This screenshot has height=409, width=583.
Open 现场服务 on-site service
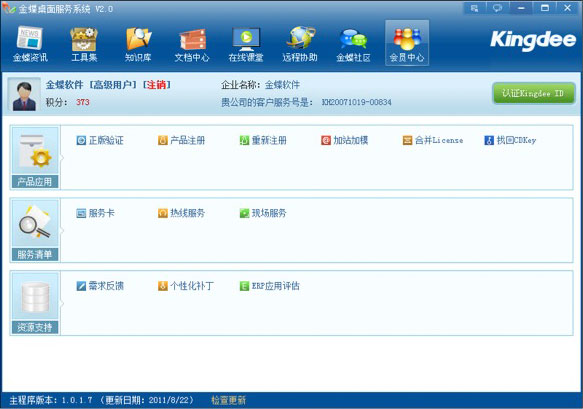[x=269, y=213]
